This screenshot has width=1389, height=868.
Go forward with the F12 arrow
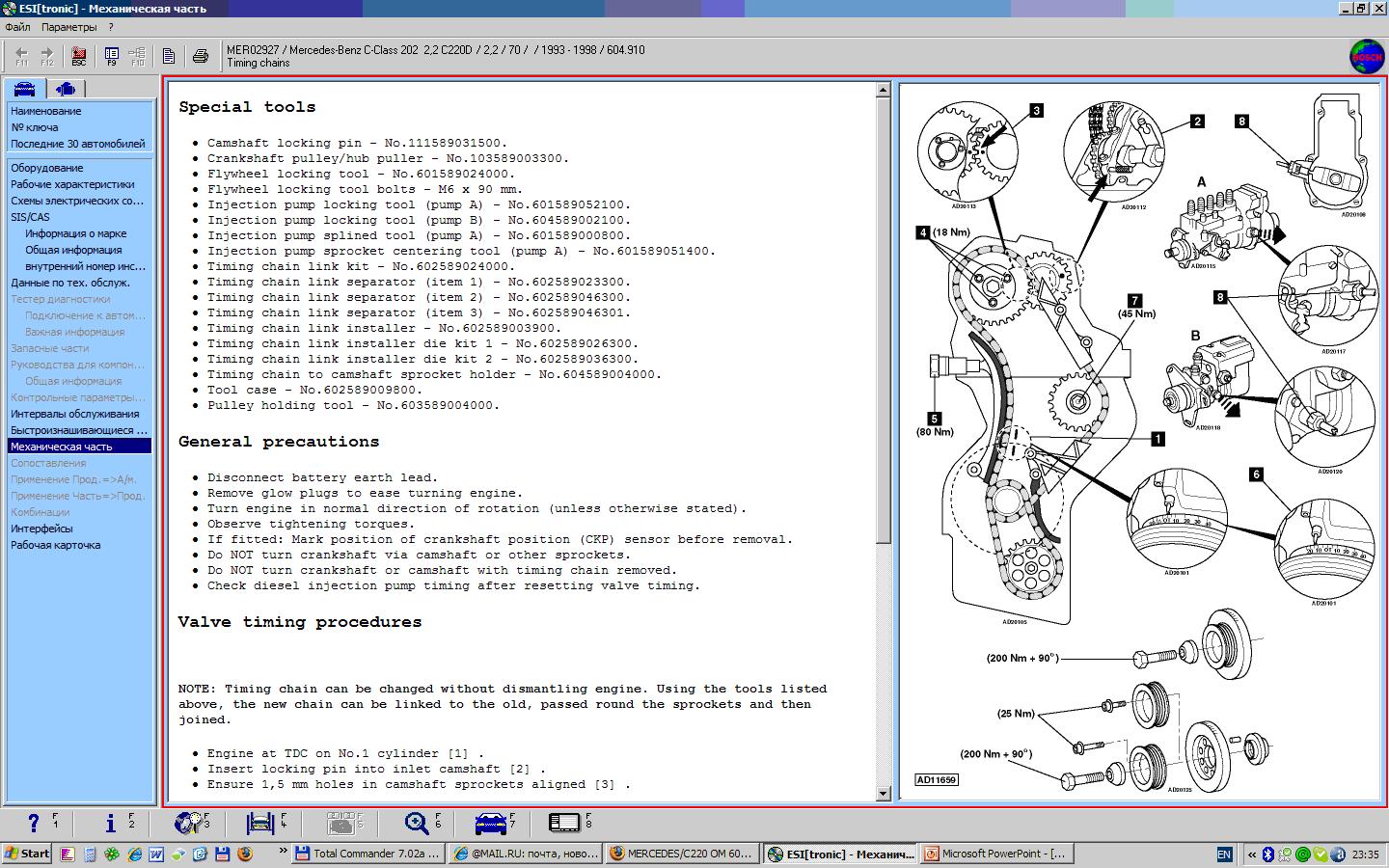(x=47, y=56)
